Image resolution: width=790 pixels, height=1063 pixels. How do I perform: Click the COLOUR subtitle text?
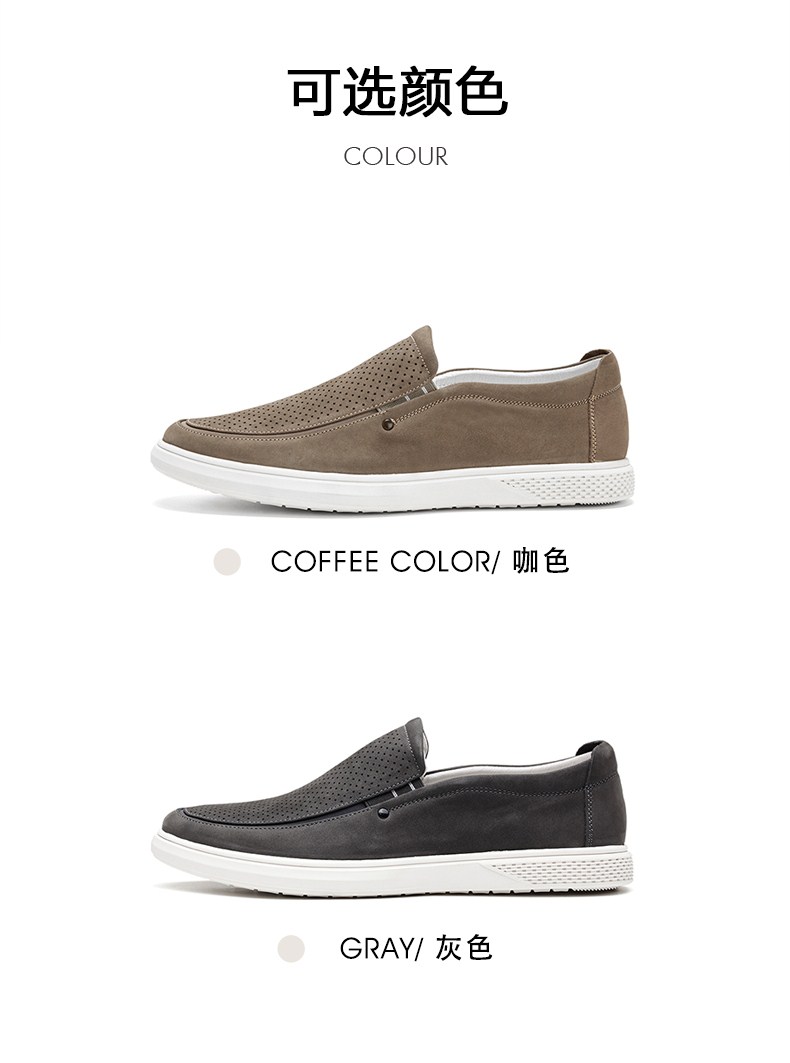(395, 157)
